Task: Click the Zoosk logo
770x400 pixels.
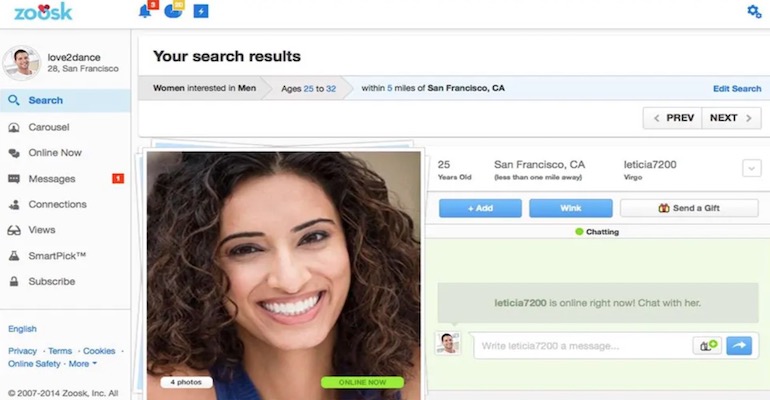Action: coord(44,13)
